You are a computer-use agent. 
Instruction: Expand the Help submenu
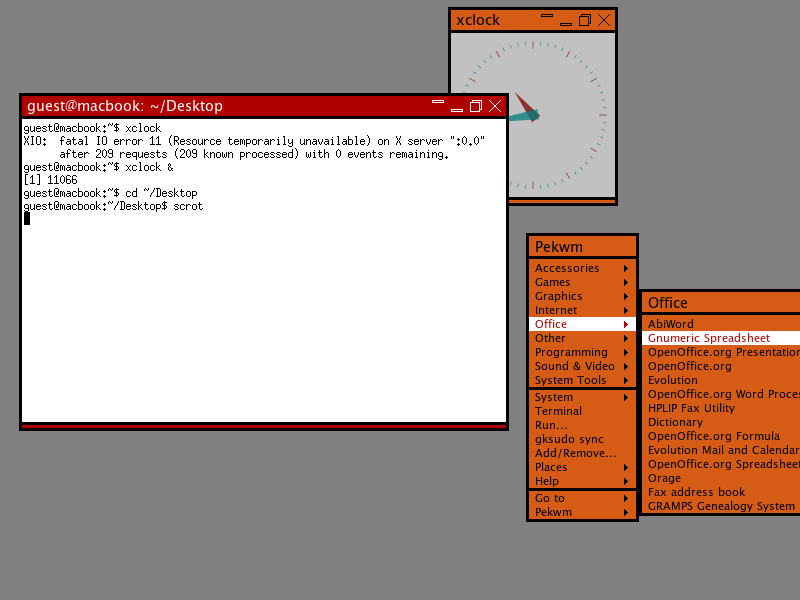[582, 481]
